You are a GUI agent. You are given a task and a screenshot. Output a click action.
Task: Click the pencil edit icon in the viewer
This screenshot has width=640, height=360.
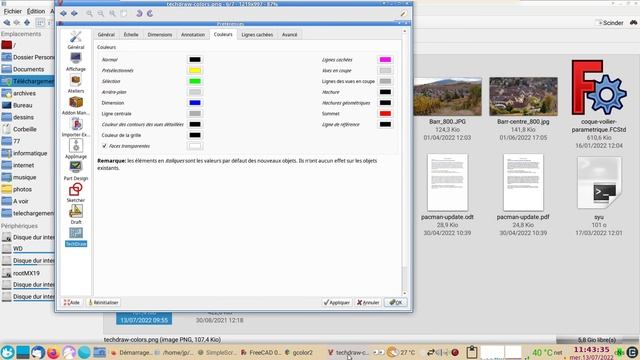click(x=403, y=13)
